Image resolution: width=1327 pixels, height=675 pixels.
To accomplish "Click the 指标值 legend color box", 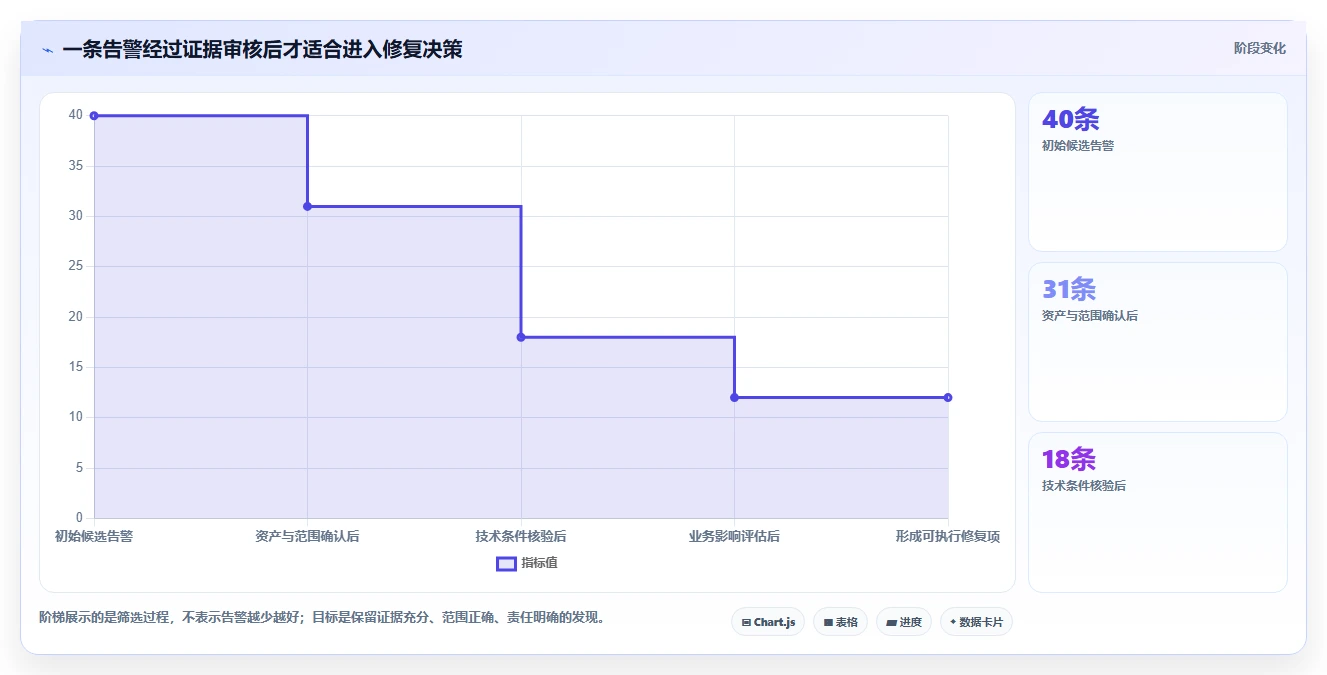I will point(506,563).
